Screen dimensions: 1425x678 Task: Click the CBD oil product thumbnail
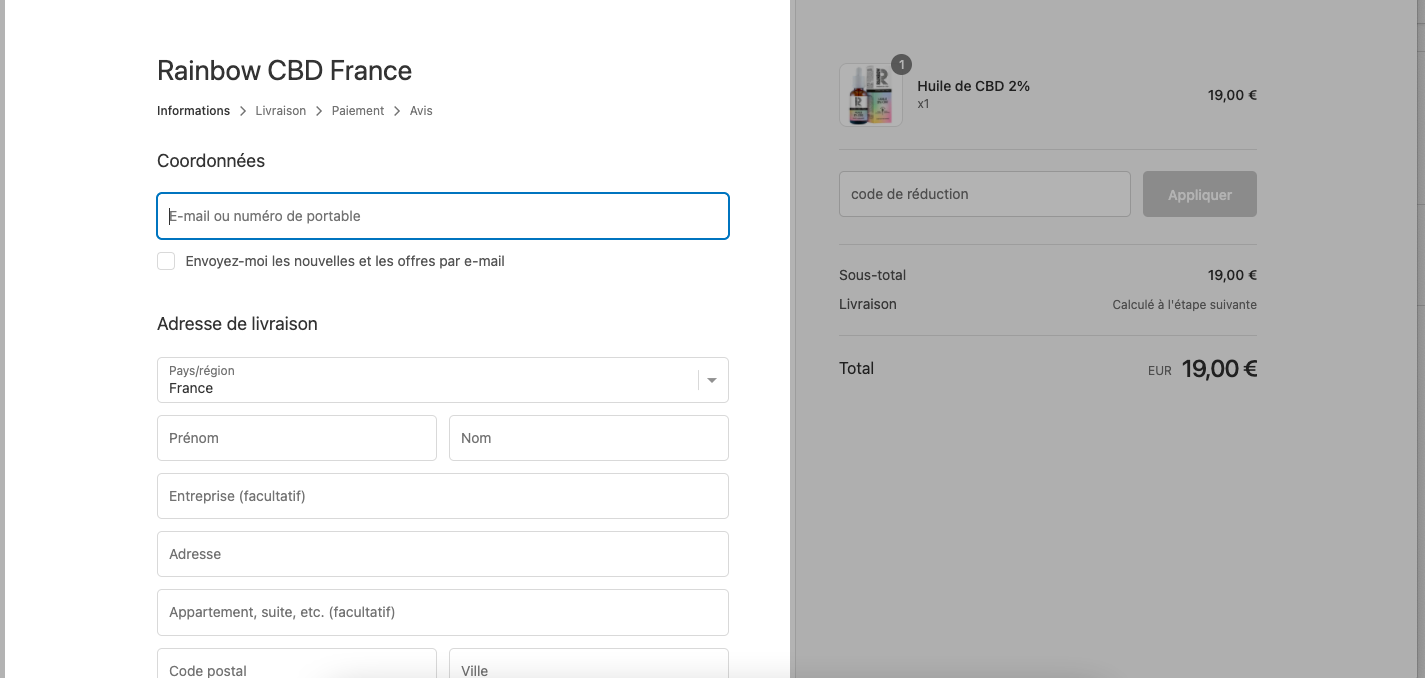(871, 95)
